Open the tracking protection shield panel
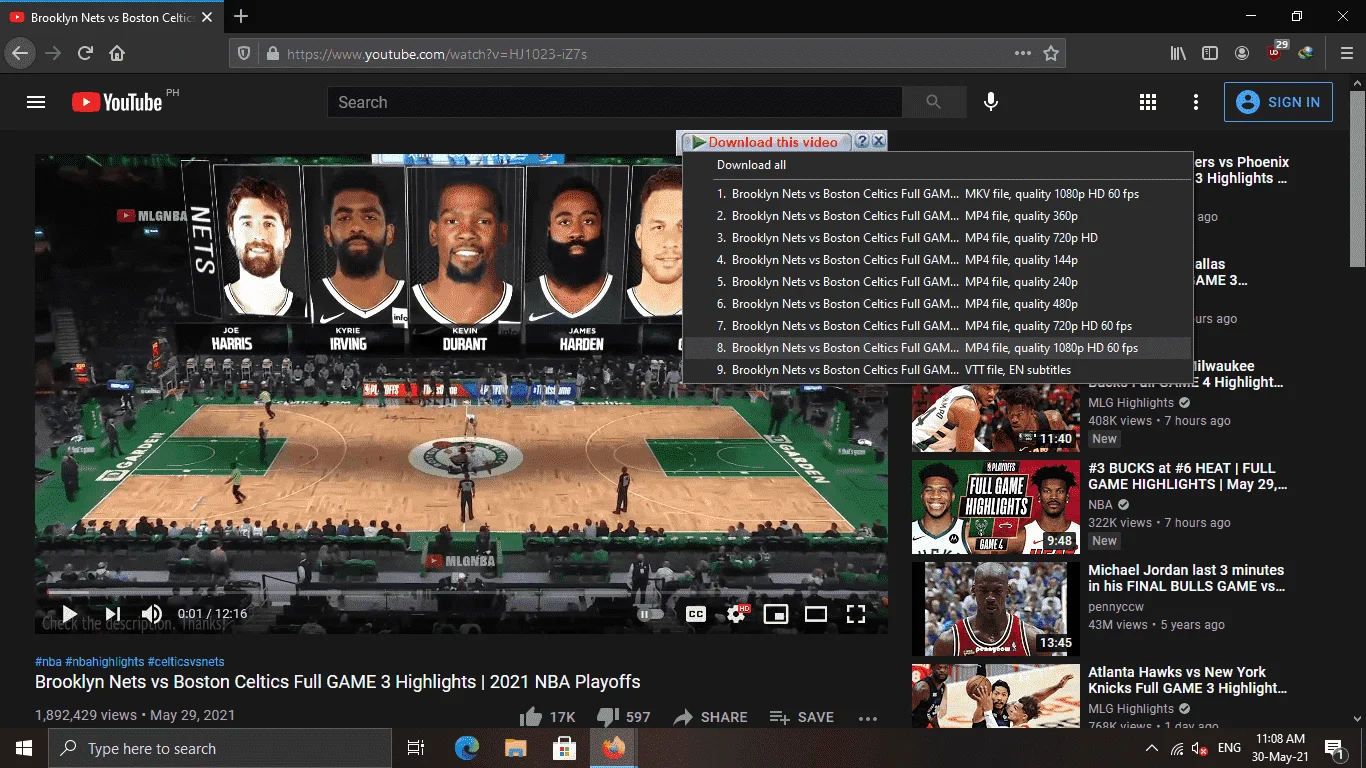Screen dimensions: 1366x768 (x=243, y=54)
